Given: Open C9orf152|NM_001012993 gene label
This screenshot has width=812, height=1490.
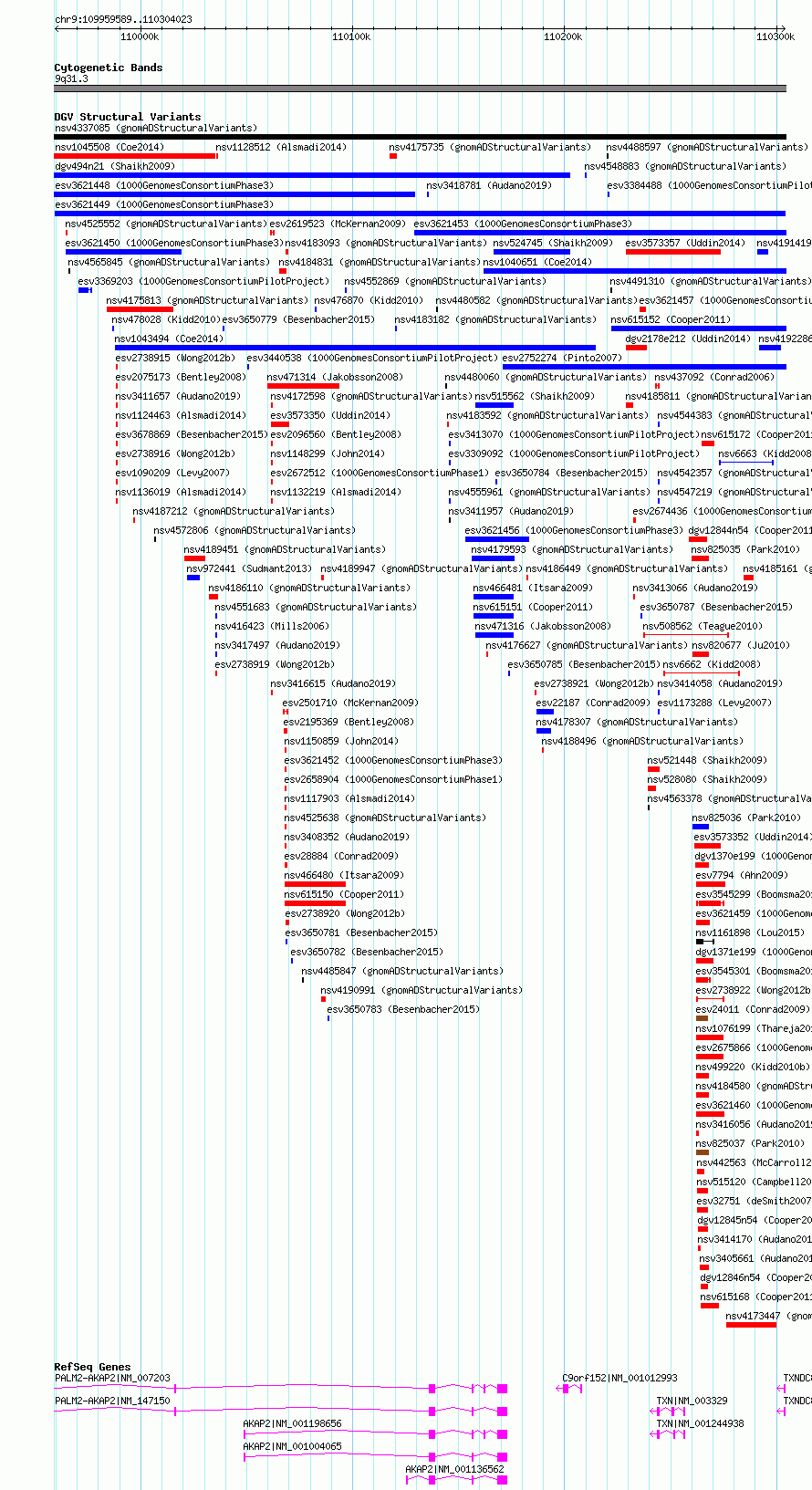Looking at the screenshot, I should [620, 1378].
